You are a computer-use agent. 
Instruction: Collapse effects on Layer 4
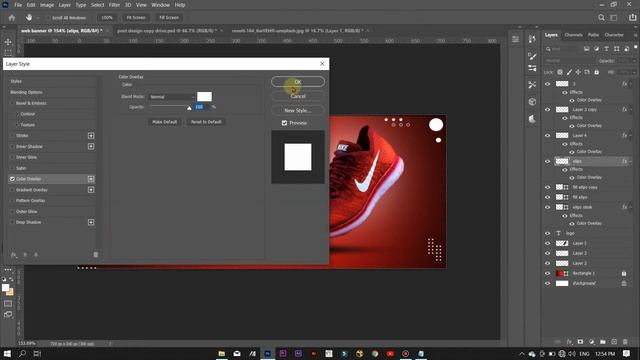click(x=631, y=135)
